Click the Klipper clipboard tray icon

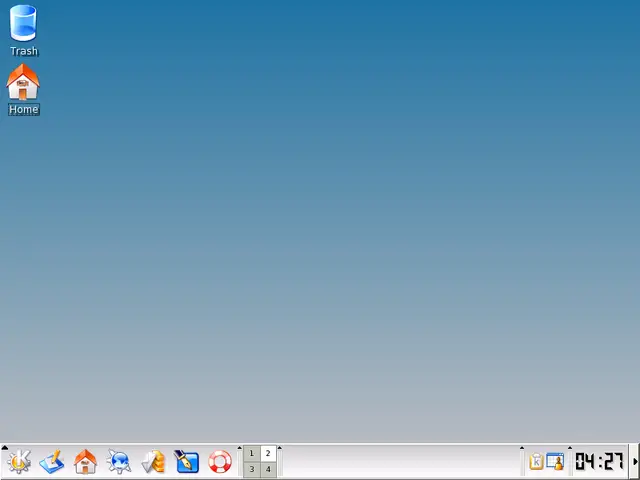[x=536, y=462]
